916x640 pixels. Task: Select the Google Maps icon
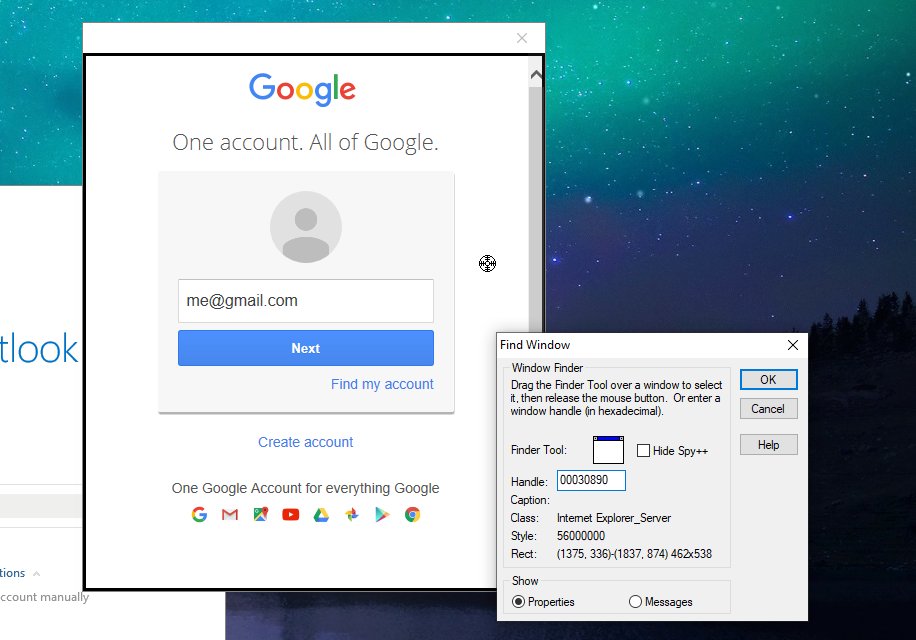[260, 514]
